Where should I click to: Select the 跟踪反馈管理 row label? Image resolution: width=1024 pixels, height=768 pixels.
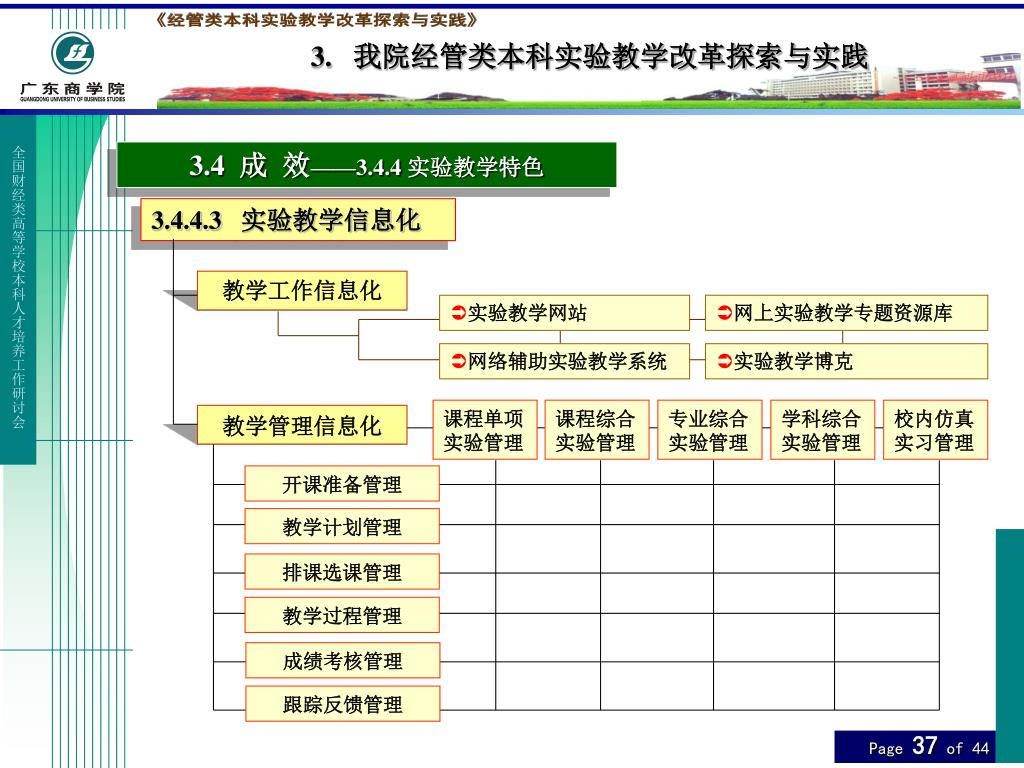click(x=342, y=703)
